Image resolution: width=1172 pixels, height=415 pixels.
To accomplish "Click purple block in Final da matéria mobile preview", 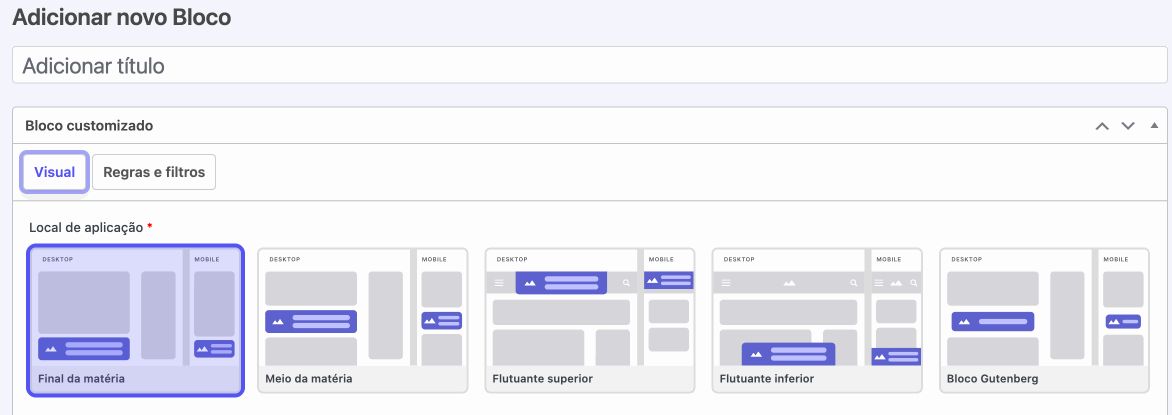I will [214, 348].
